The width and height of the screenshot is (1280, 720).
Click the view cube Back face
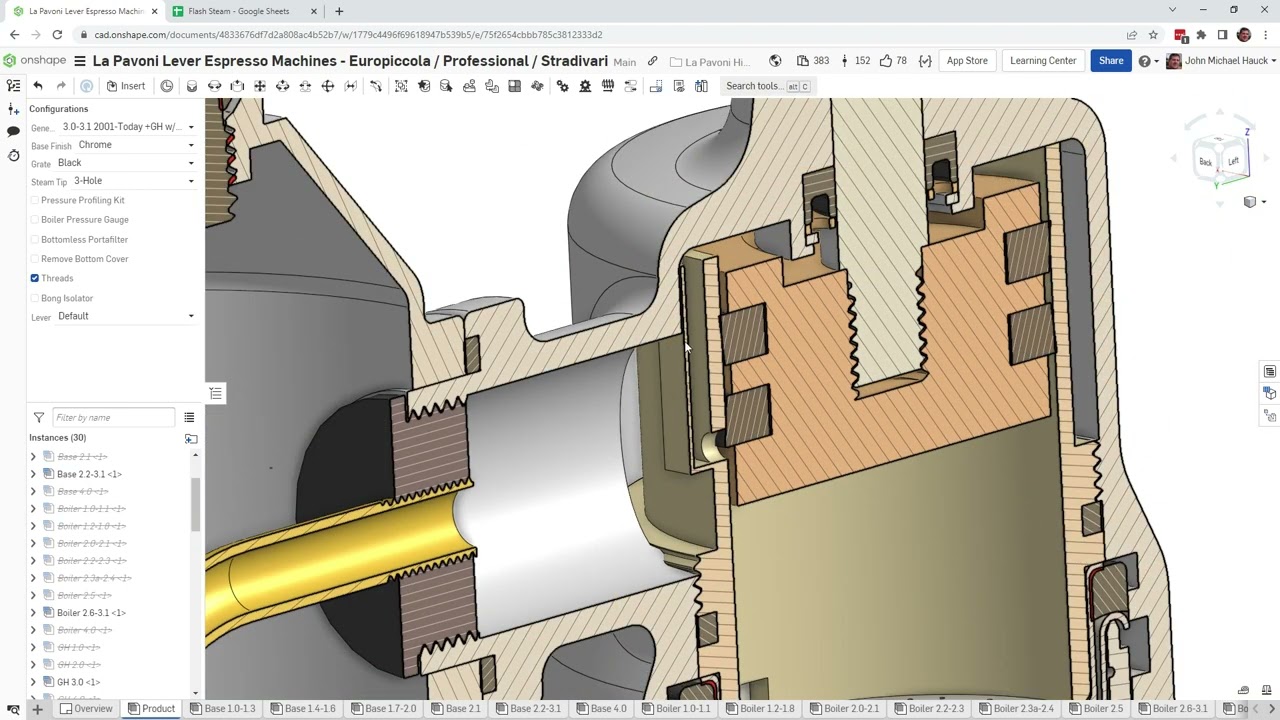[x=1205, y=162]
